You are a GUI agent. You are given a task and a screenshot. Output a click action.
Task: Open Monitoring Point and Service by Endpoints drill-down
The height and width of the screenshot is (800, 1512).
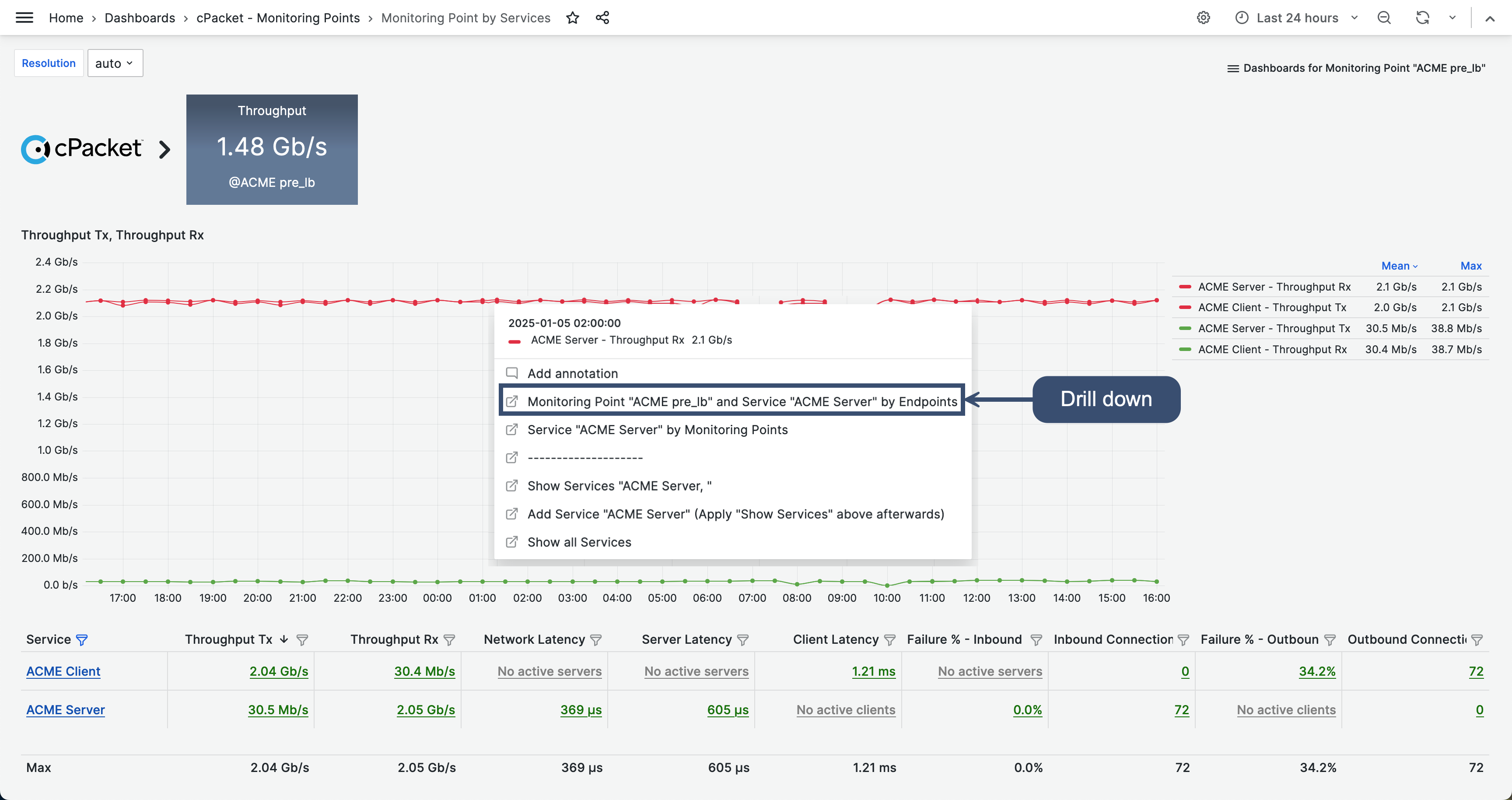(732, 401)
